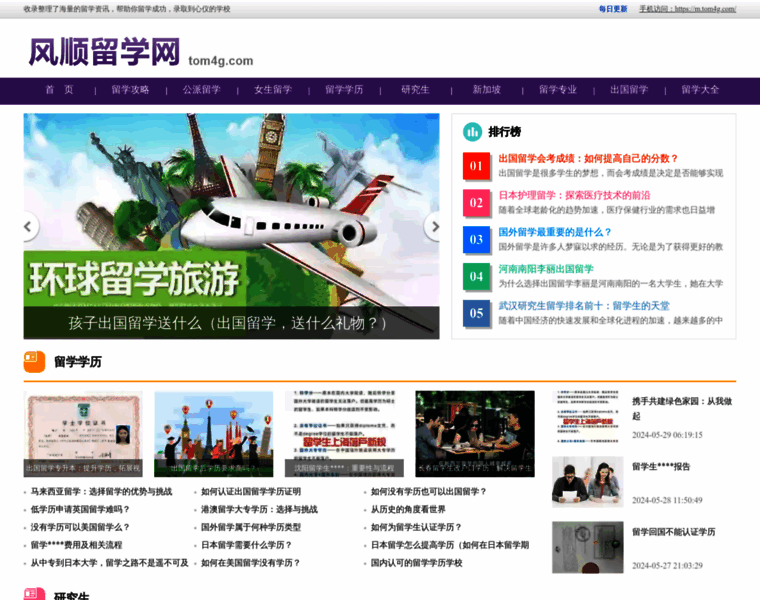
Task: Open the 每日更新 link at top right
Action: click(x=613, y=8)
